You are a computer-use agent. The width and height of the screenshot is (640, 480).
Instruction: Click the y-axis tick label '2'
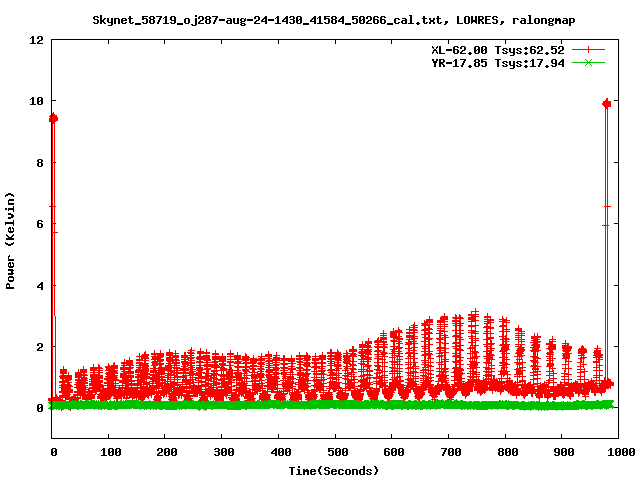point(40,347)
